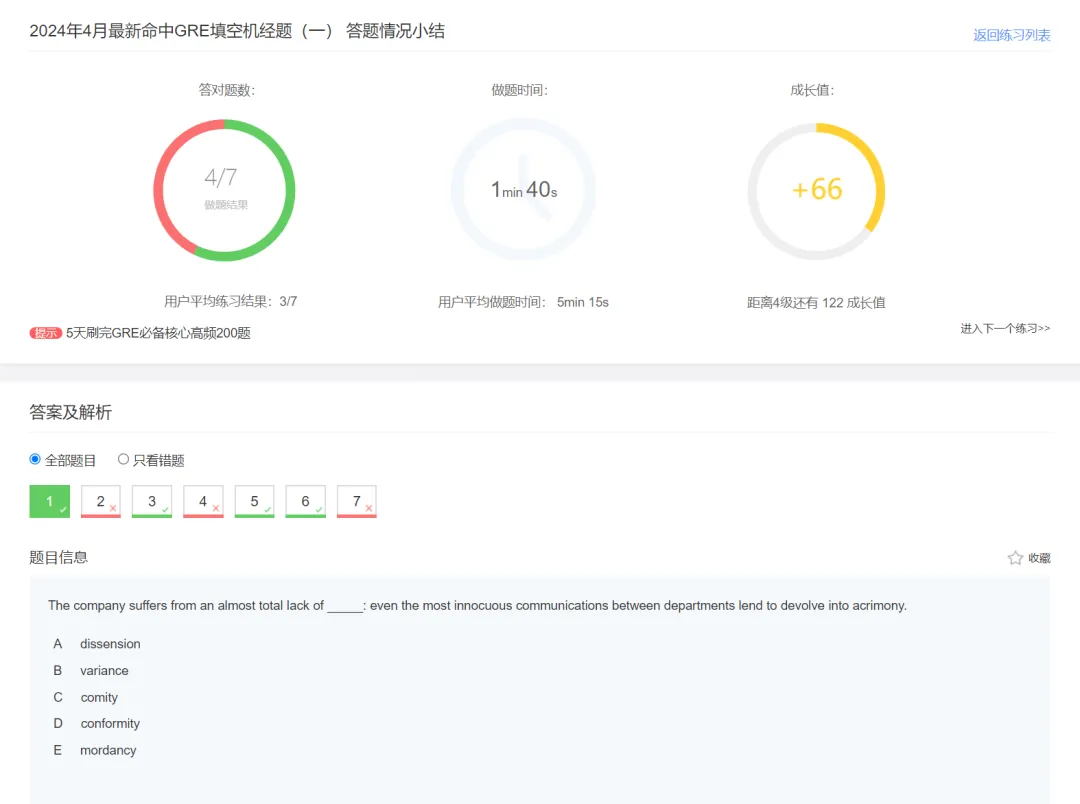Choose answer option C comity
Screen dimensions: 1080x804
[x=99, y=697]
